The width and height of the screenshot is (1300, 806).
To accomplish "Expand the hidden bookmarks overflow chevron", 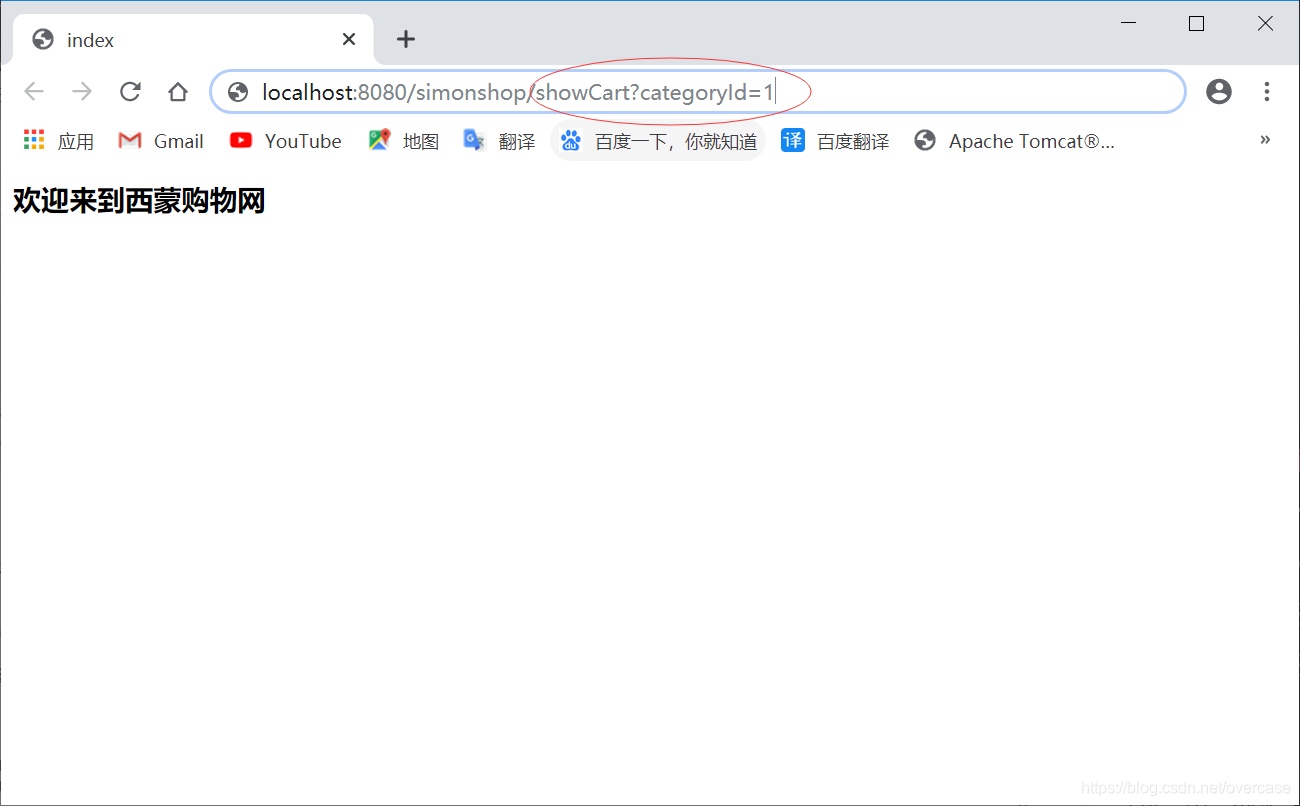I will pyautogui.click(x=1265, y=140).
